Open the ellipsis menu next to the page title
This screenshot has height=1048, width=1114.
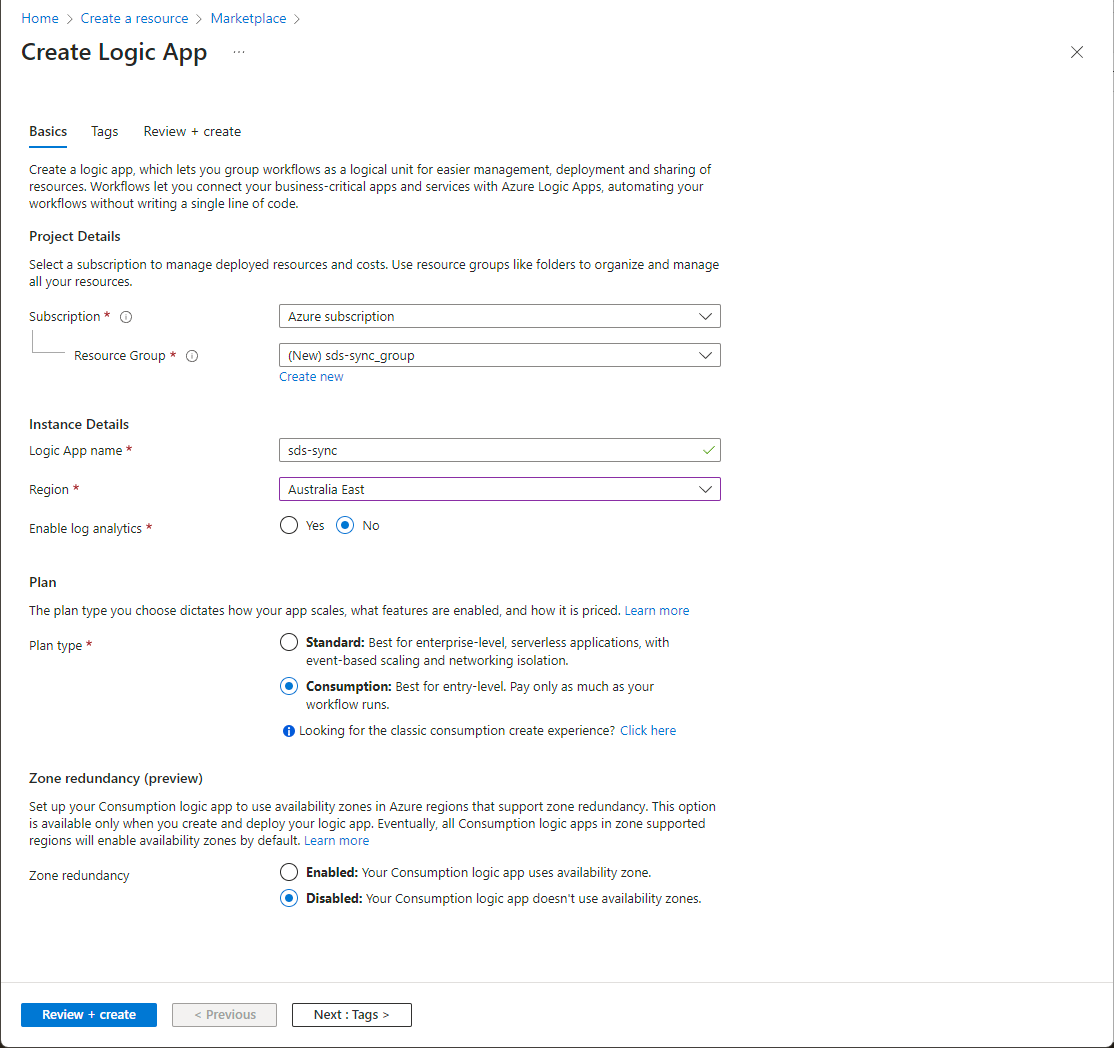pos(238,52)
